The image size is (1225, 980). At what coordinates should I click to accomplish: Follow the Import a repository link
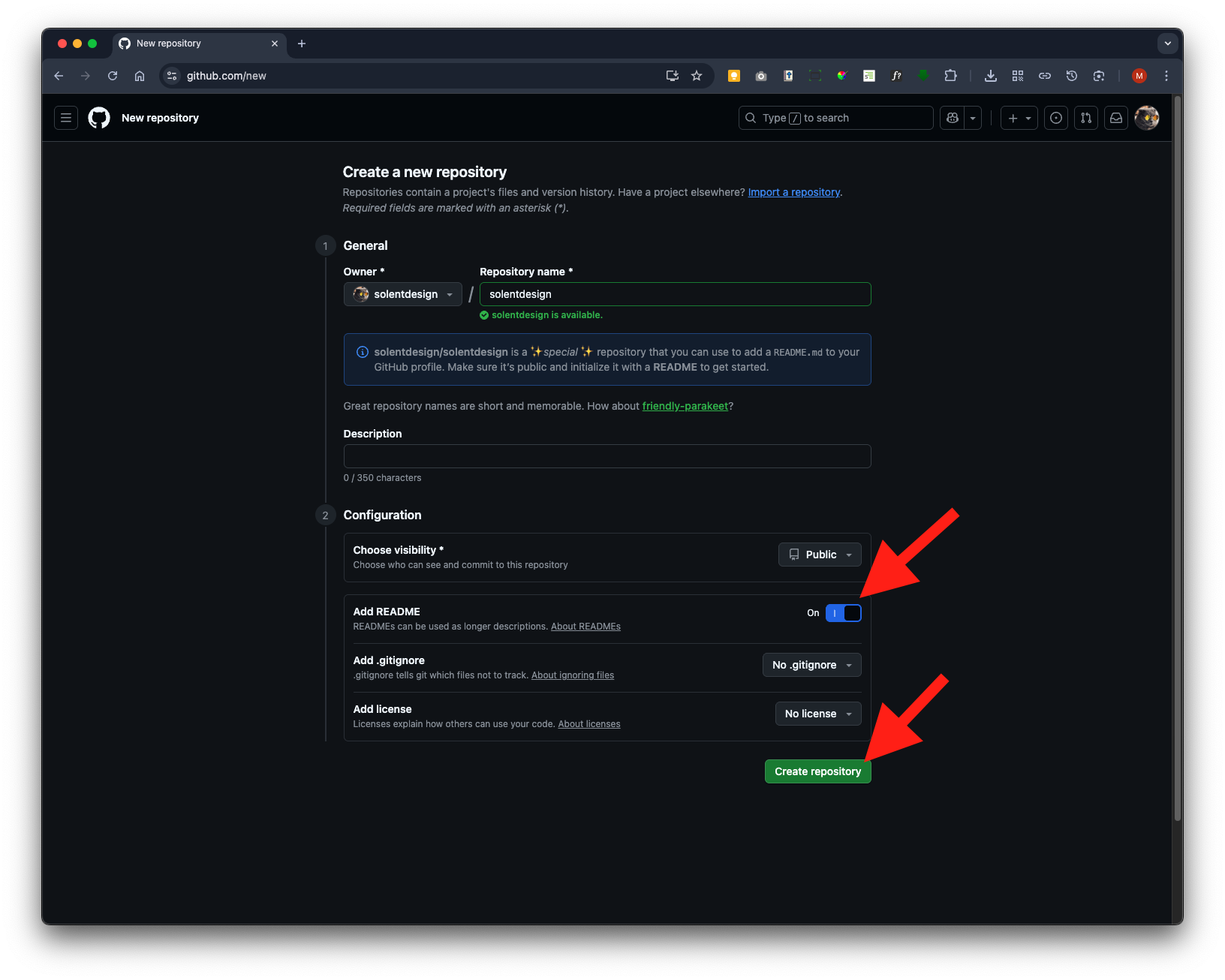pyautogui.click(x=793, y=192)
